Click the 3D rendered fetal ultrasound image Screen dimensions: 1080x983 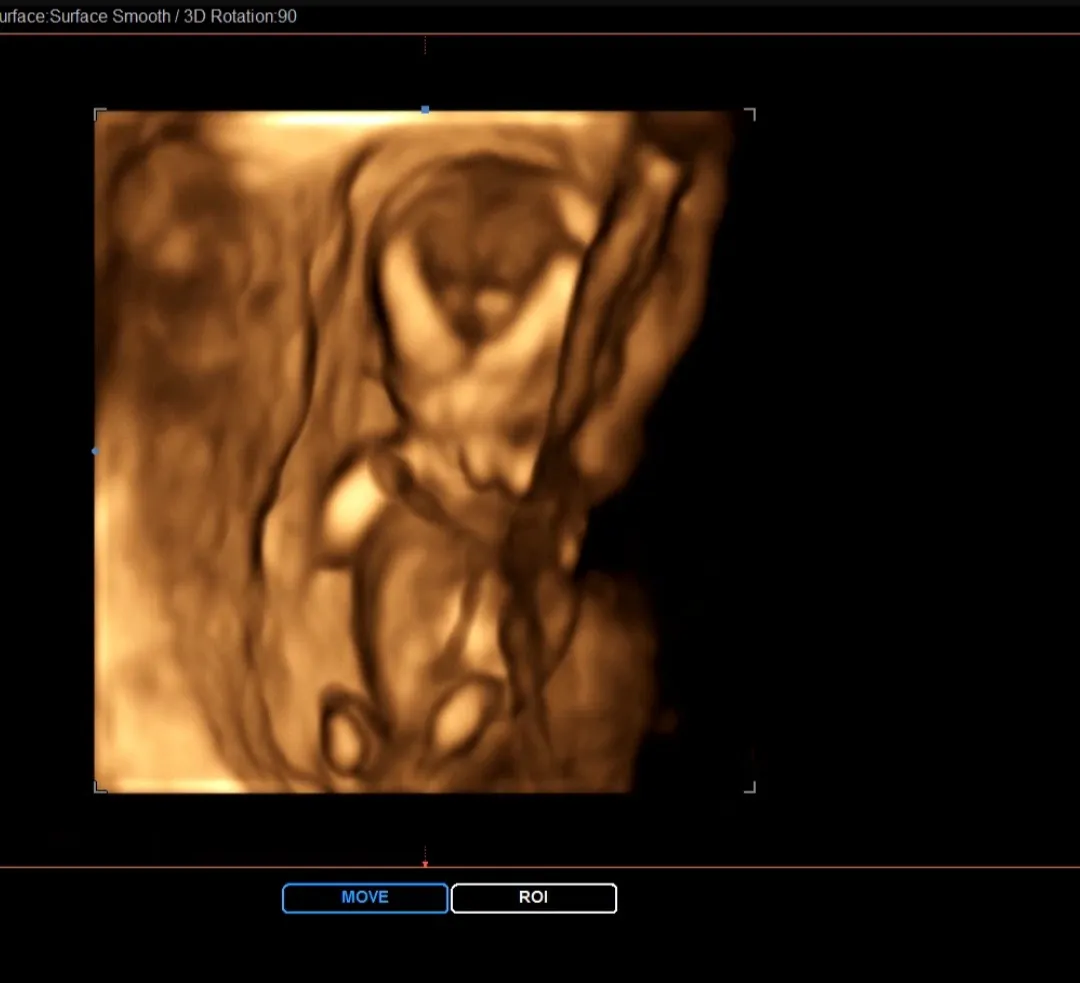click(413, 451)
